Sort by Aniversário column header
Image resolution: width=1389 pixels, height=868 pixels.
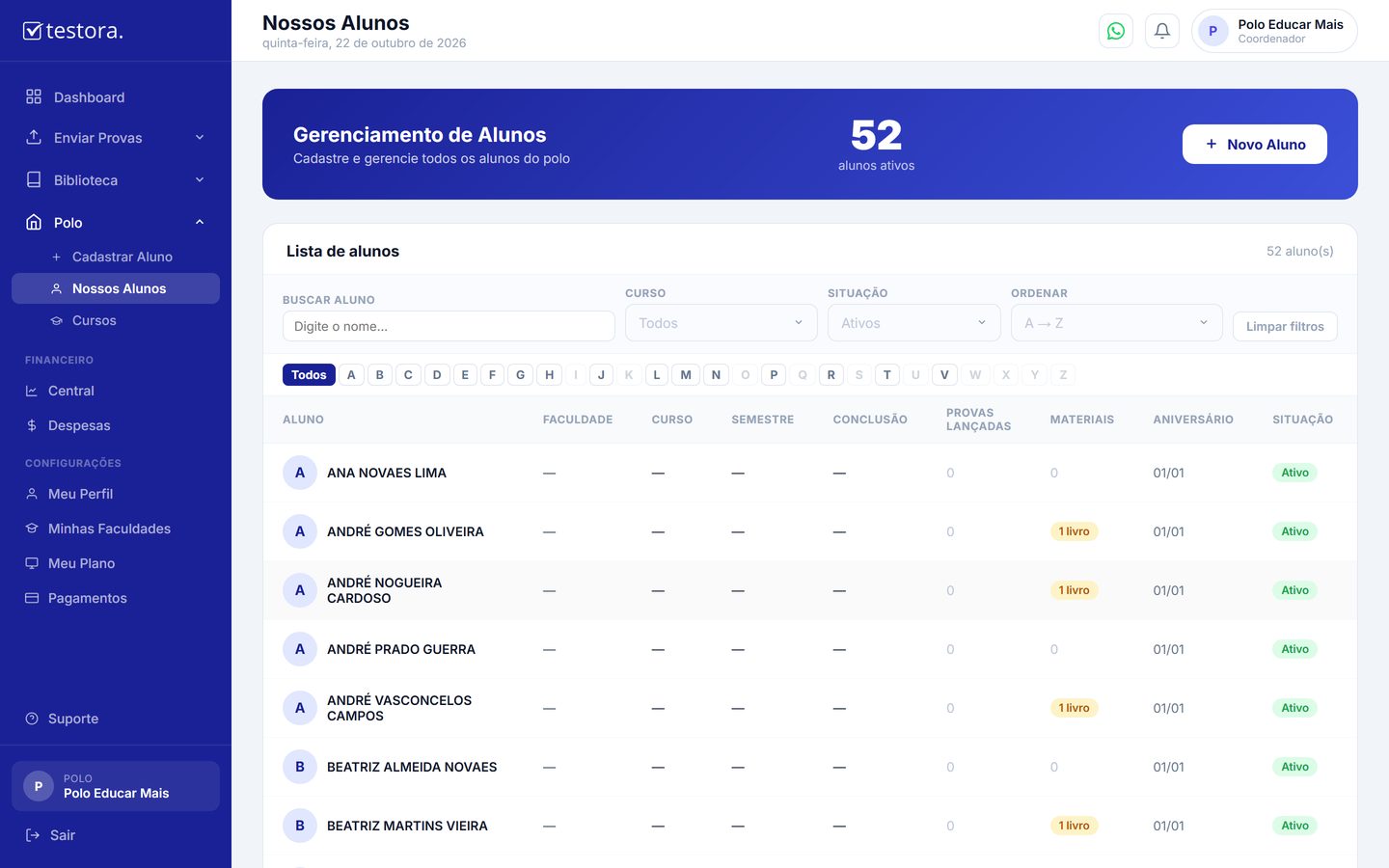click(1193, 420)
